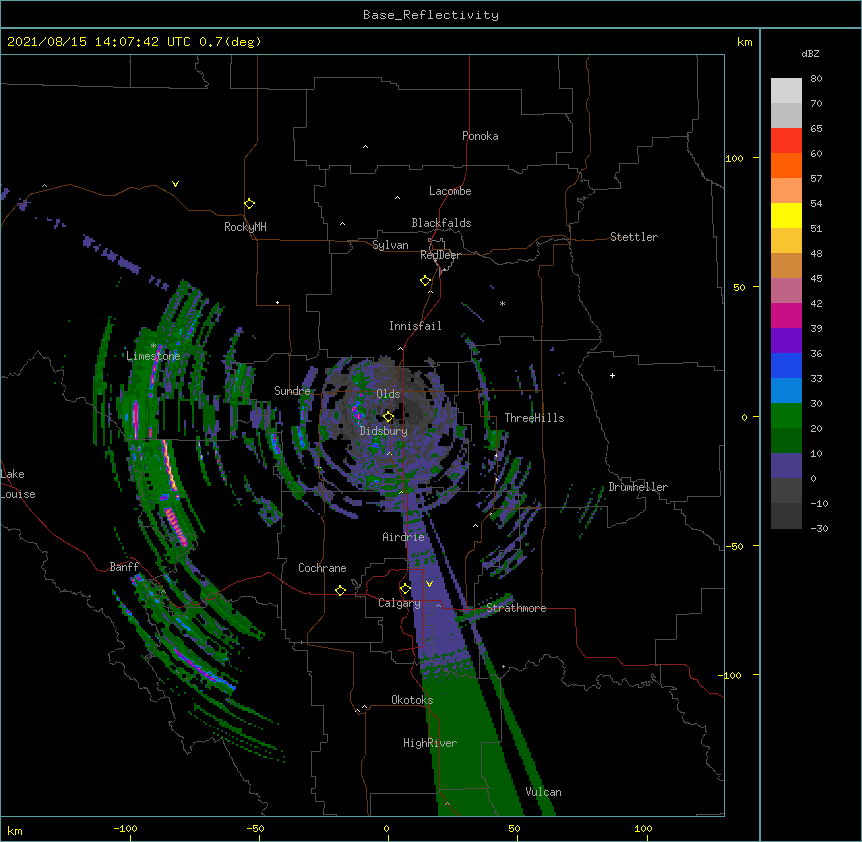Select the purple 39 dBZ legend swatch
Screen dimensions: 862x842
[786, 340]
